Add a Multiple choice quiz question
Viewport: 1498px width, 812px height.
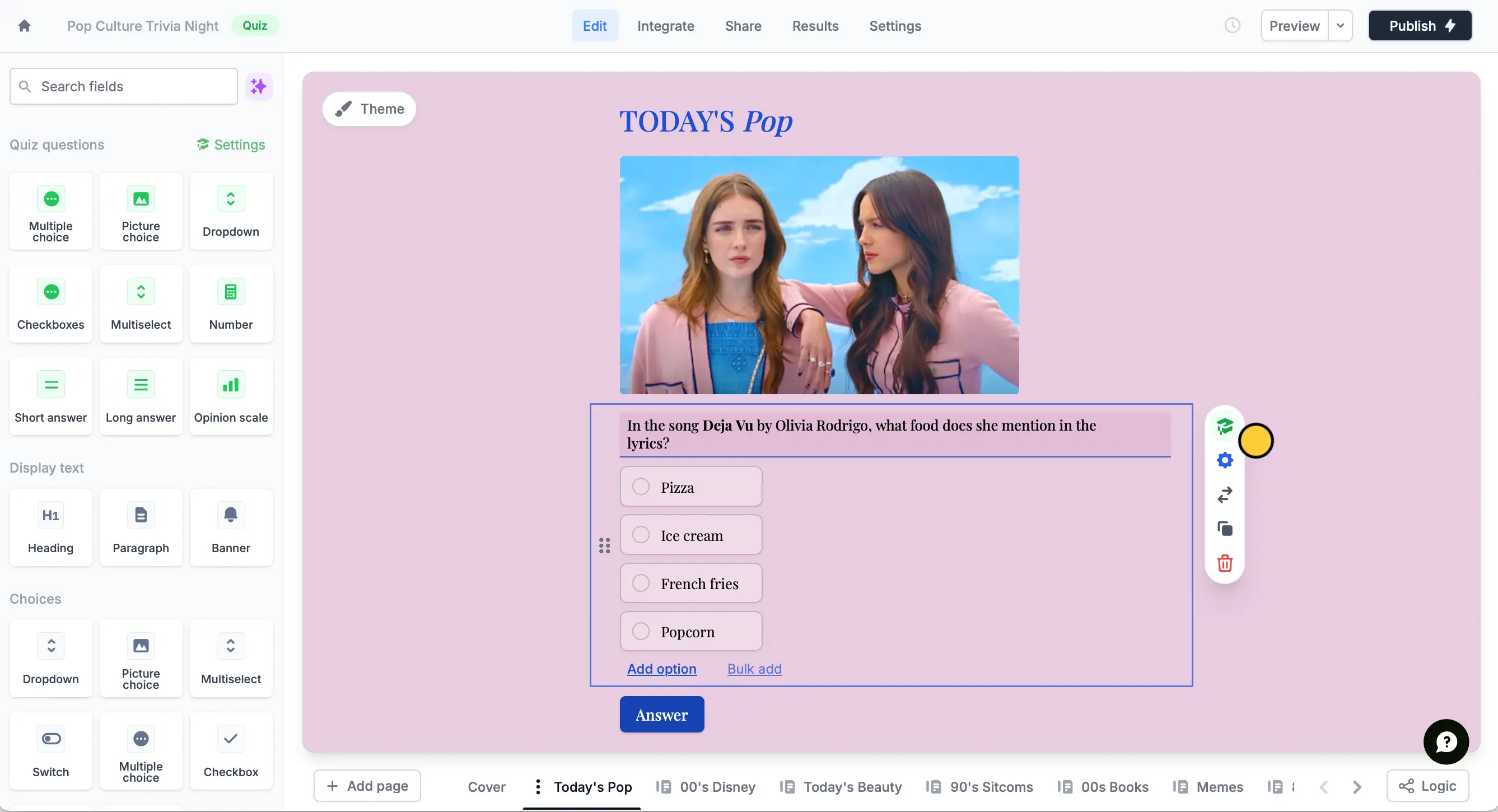click(50, 212)
